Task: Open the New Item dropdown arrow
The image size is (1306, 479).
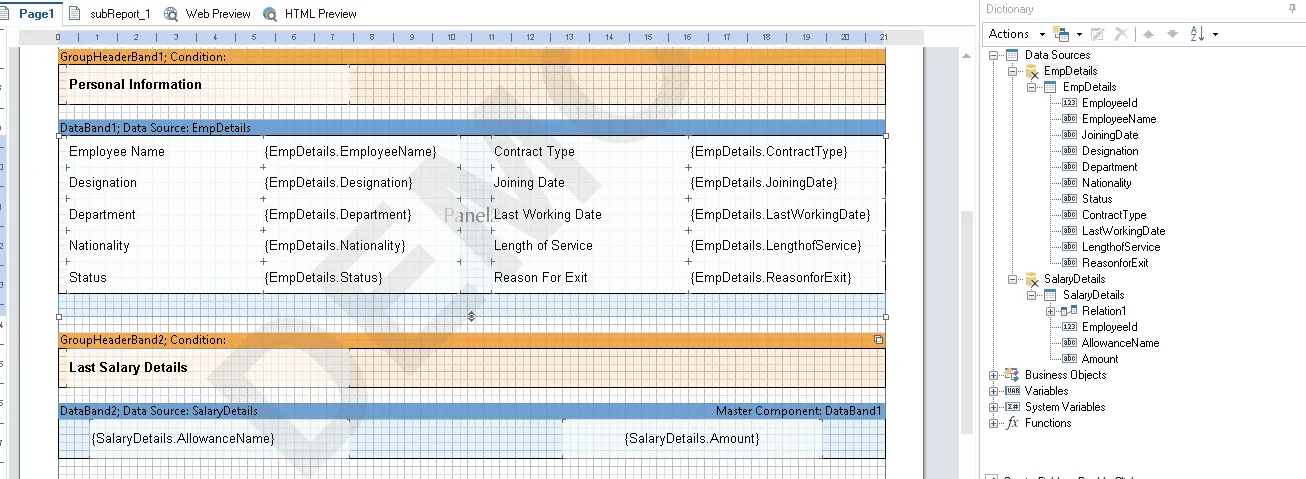Action: [1078, 34]
